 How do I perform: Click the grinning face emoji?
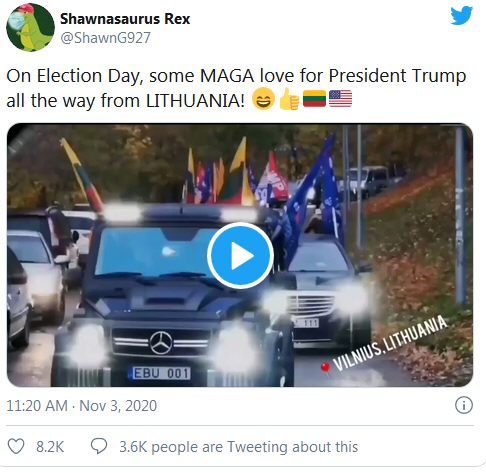tap(263, 99)
